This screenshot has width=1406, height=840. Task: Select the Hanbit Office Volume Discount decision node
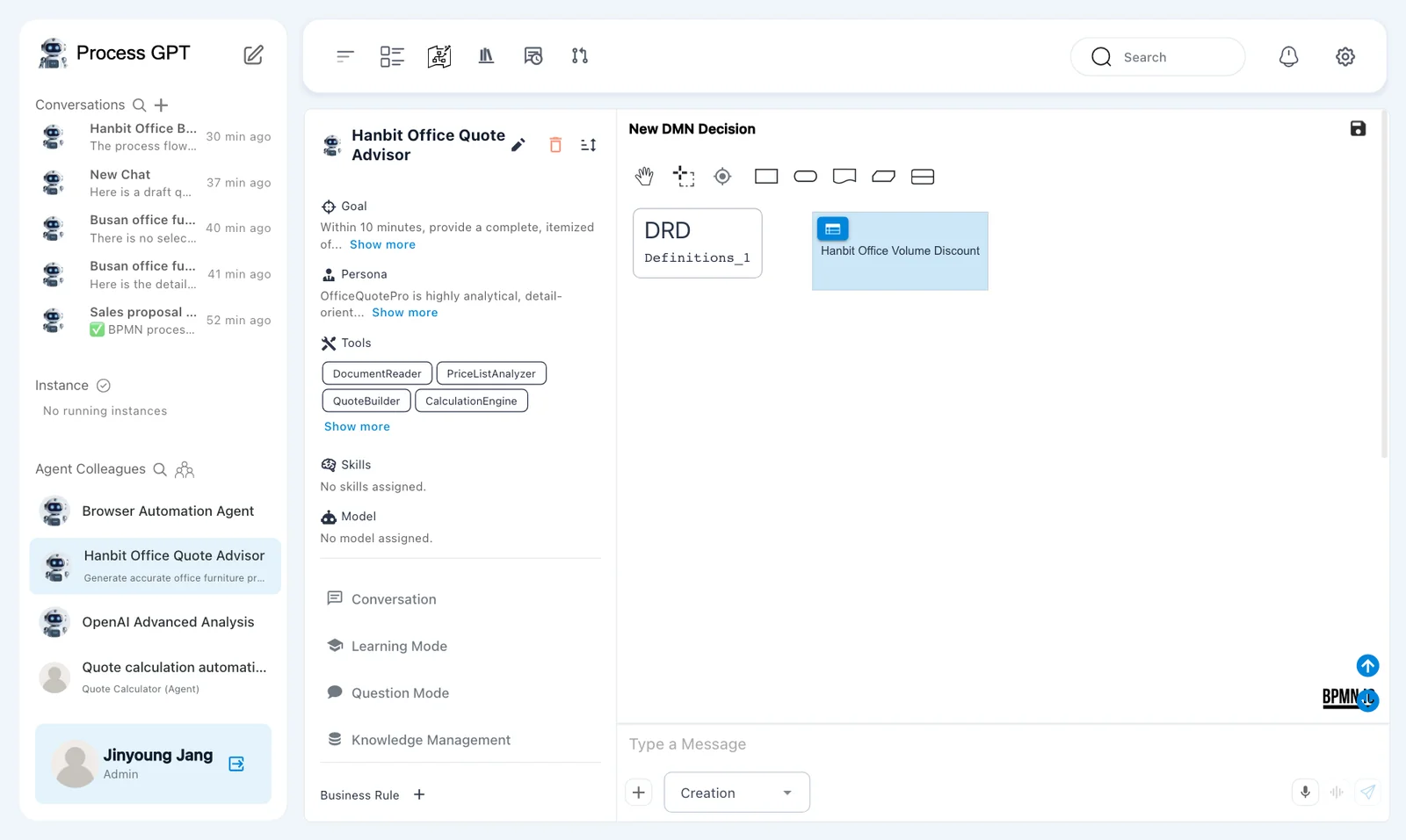(x=900, y=251)
